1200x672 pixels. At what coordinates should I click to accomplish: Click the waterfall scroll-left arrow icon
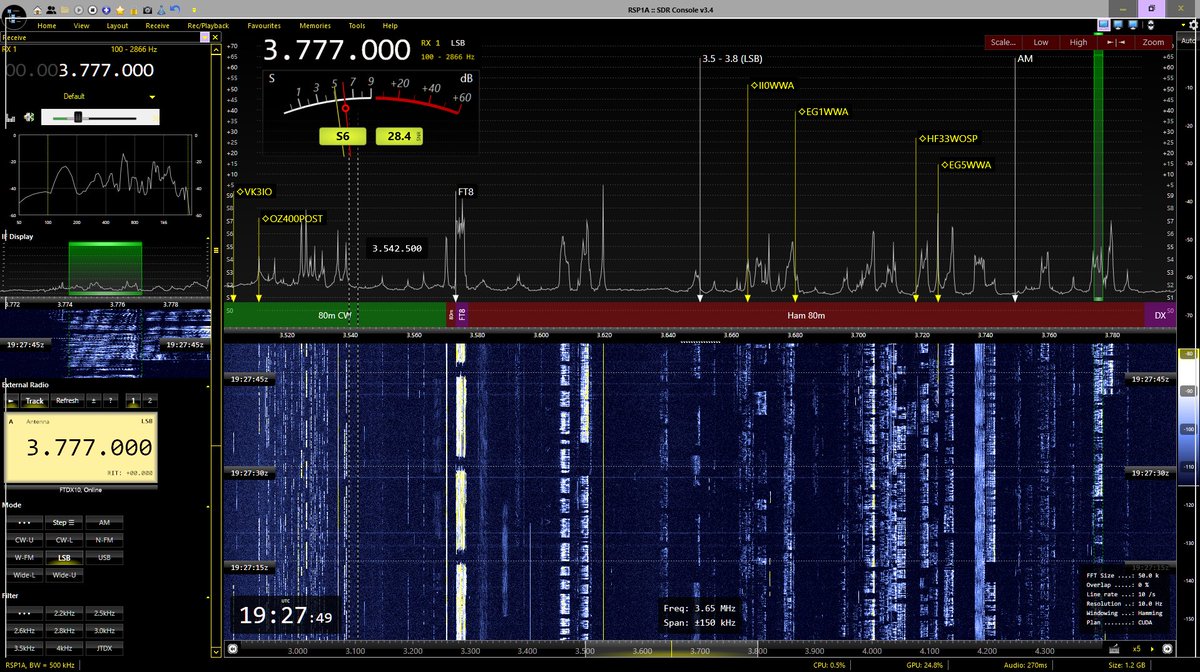(232, 648)
